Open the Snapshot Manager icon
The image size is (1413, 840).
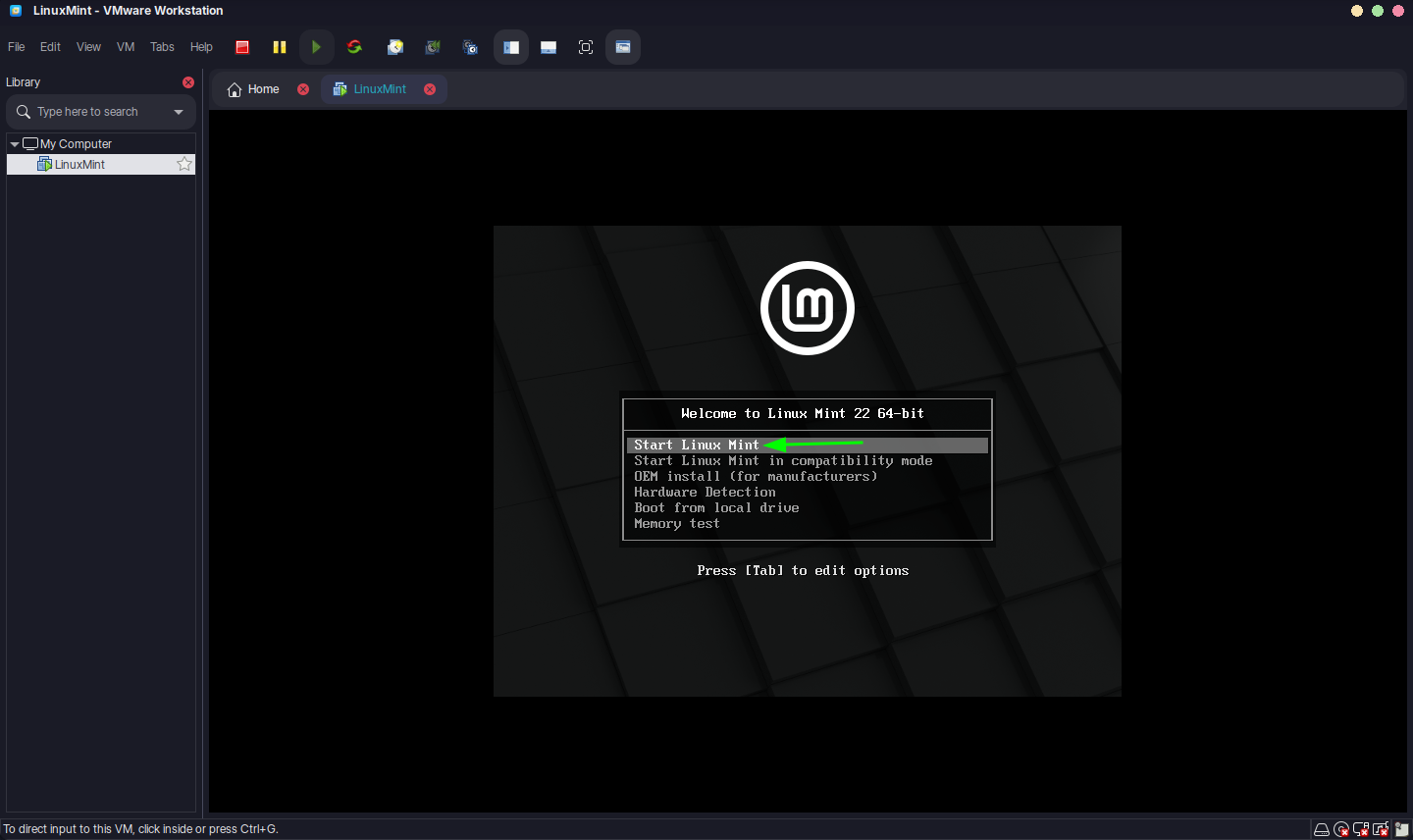pyautogui.click(x=470, y=47)
